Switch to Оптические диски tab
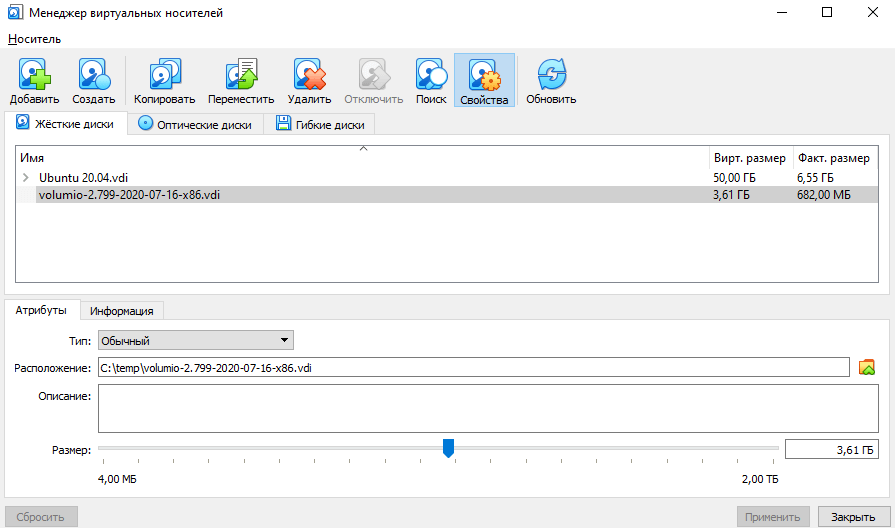Image resolution: width=895 pixels, height=528 pixels. point(195,124)
